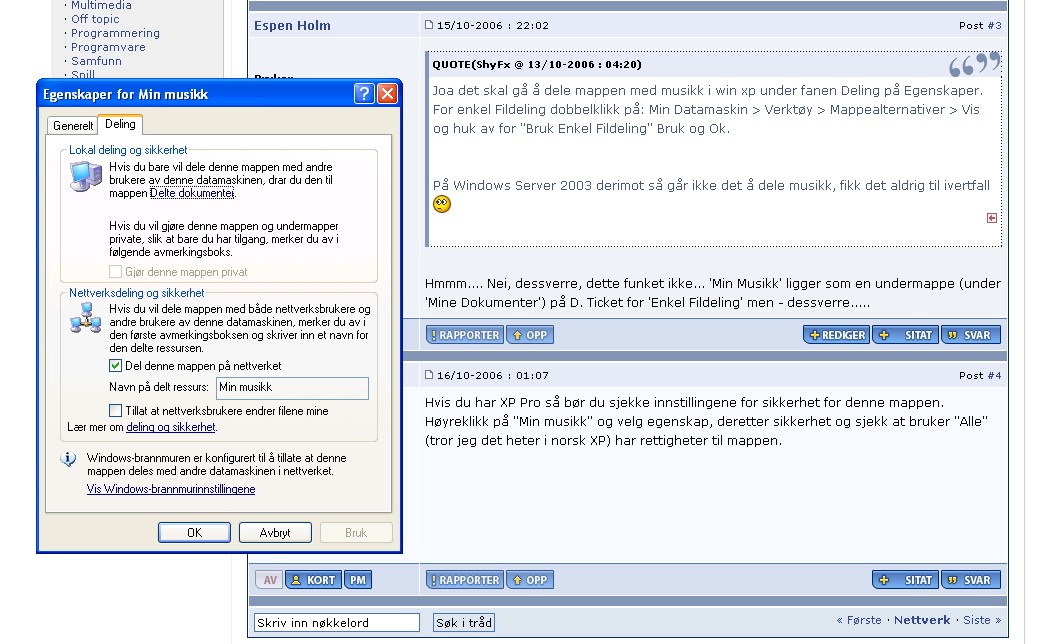Click OPP button under post #4
This screenshot has width=1052, height=644.
point(530,580)
